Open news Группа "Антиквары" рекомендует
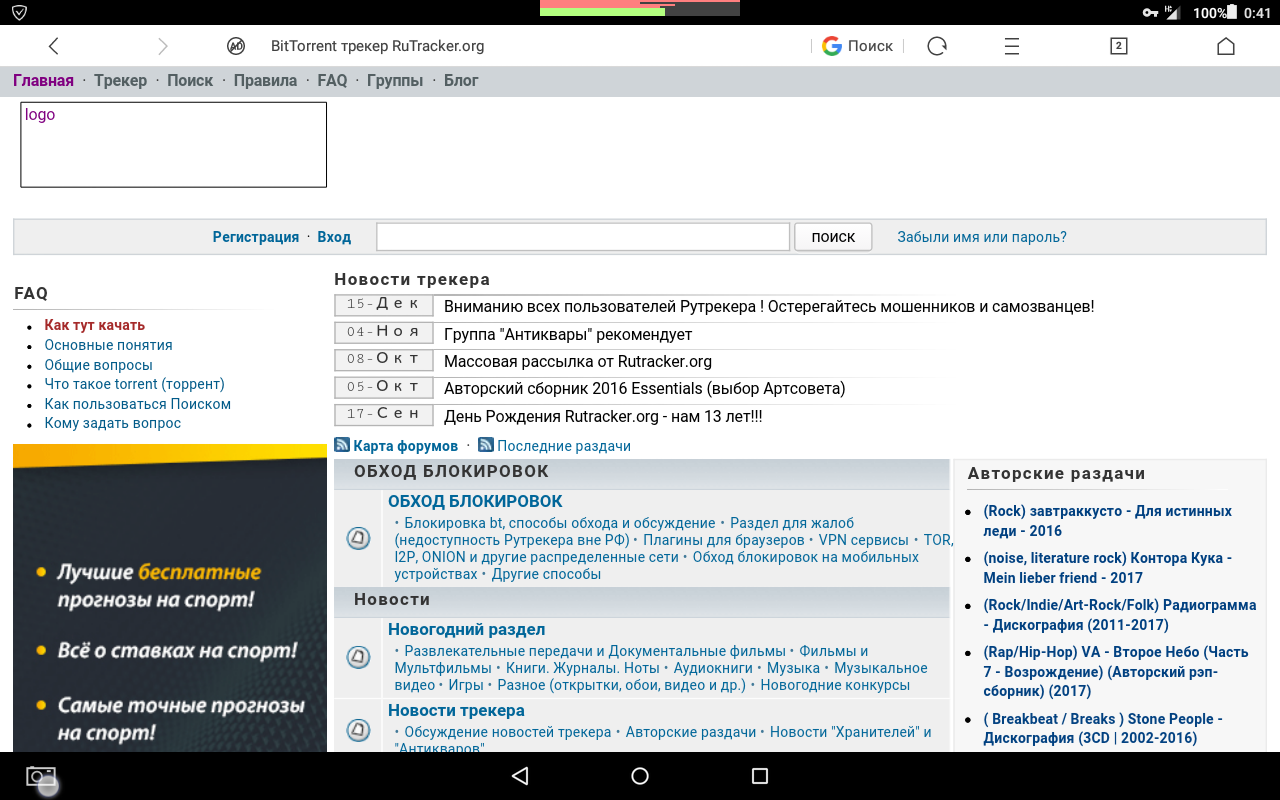The image size is (1280, 800). (568, 334)
